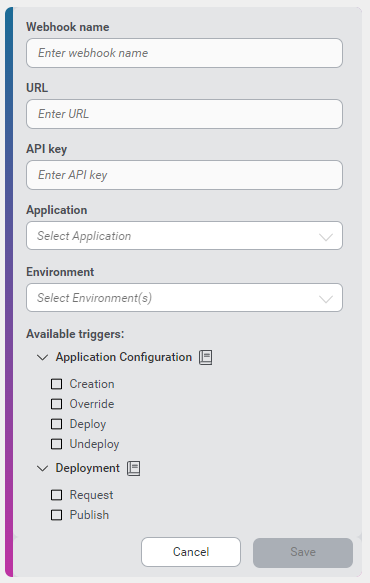The height and width of the screenshot is (583, 370).
Task: Click the Available triggers label
Action: pos(75,334)
